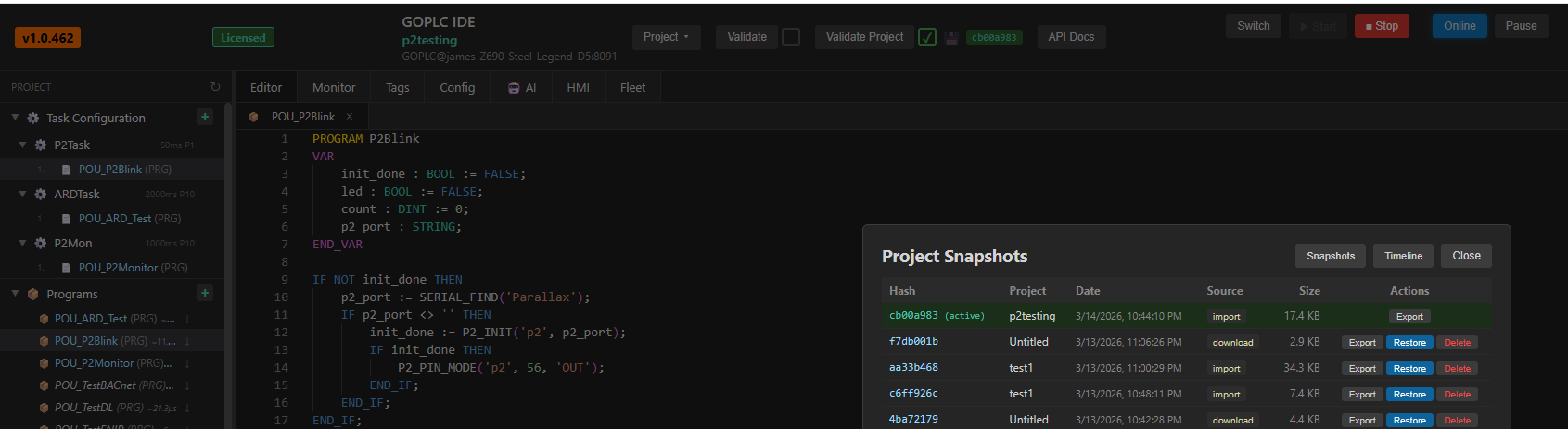This screenshot has height=429, width=1568.
Task: Click the document icon of POU_P2Blink under P2Task
Action: (x=66, y=170)
